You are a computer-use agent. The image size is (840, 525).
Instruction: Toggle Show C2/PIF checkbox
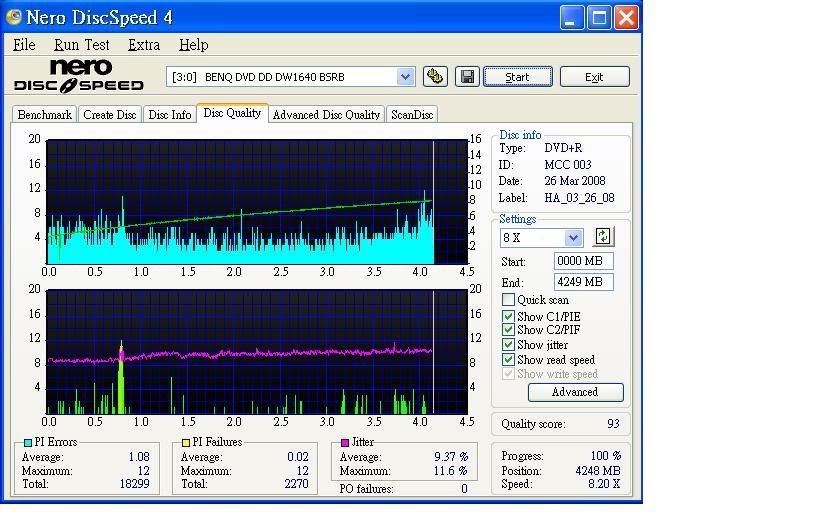coord(508,329)
